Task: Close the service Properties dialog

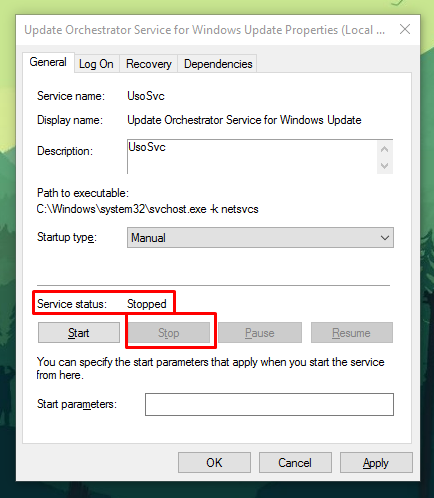Action: click(x=405, y=29)
